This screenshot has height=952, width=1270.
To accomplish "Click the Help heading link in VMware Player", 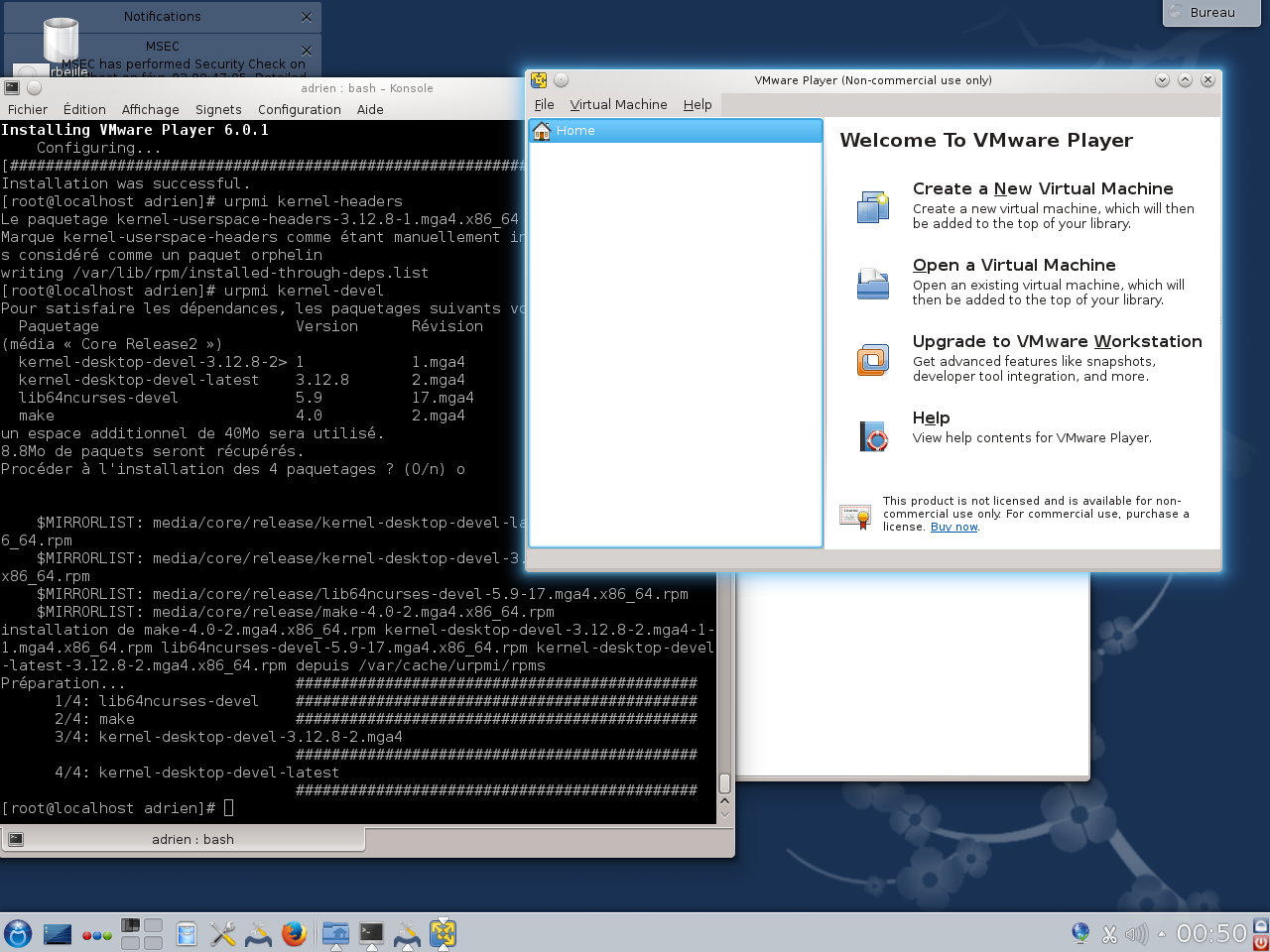I will coord(931,417).
